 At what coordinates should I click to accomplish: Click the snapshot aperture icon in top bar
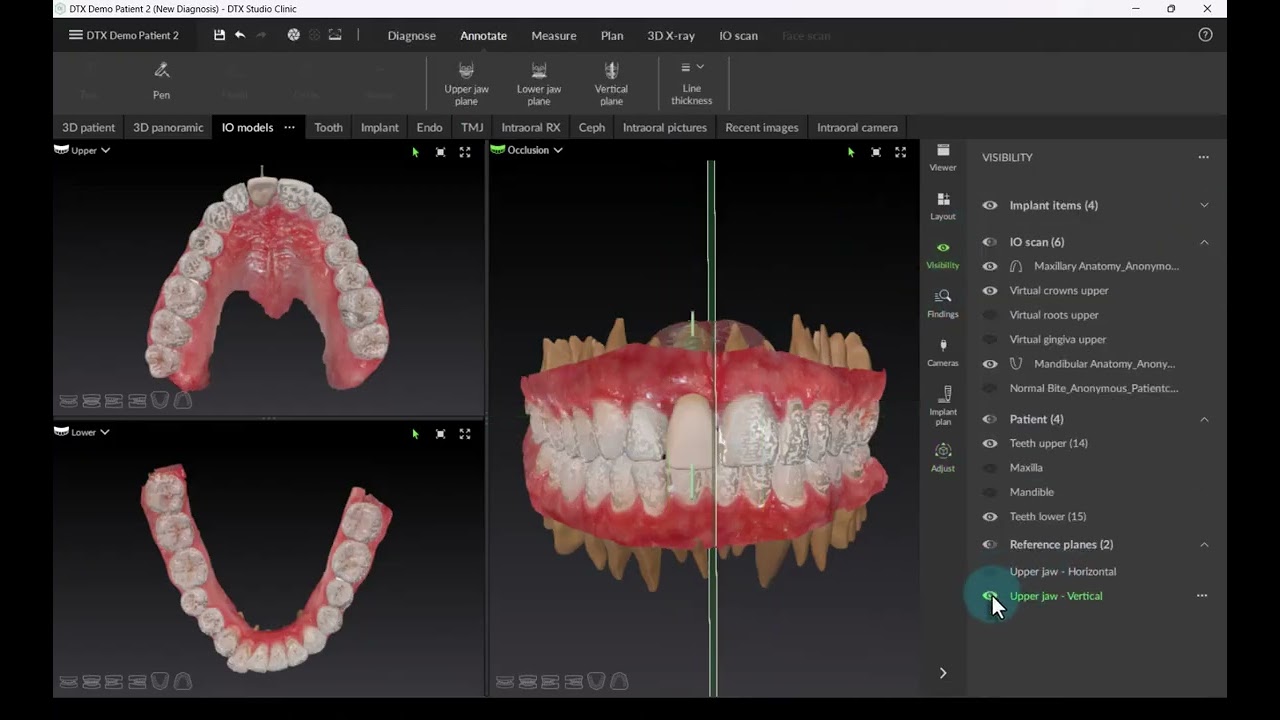tap(293, 35)
